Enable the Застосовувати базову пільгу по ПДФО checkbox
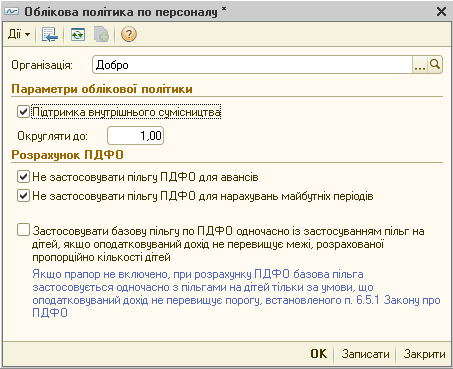 click(23, 230)
